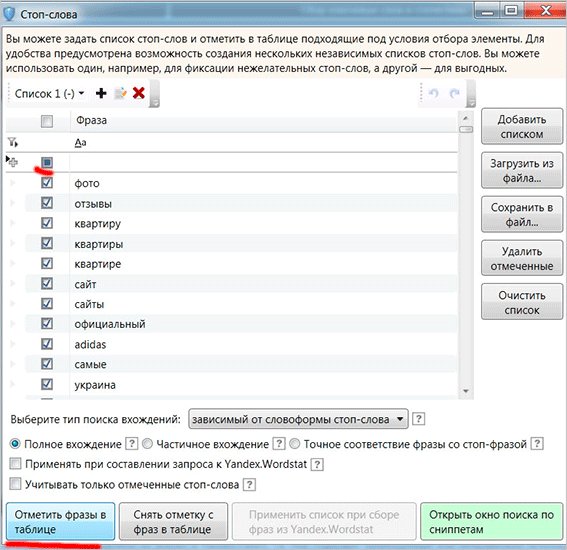Click Добавить списком button

[x=522, y=127]
